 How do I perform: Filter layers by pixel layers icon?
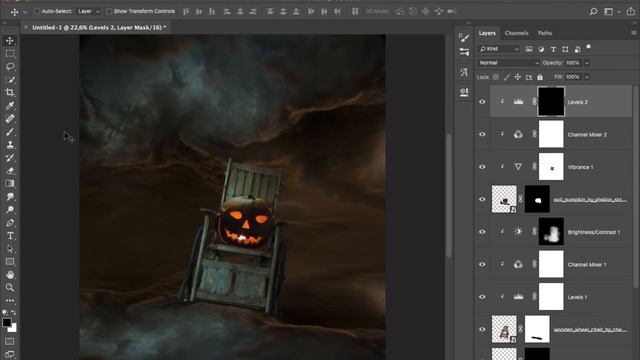click(529, 49)
